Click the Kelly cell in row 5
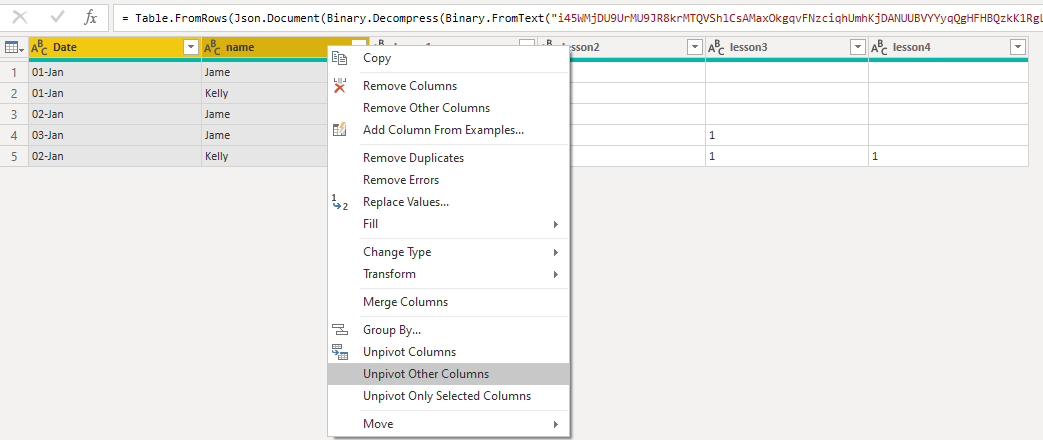 coord(265,156)
